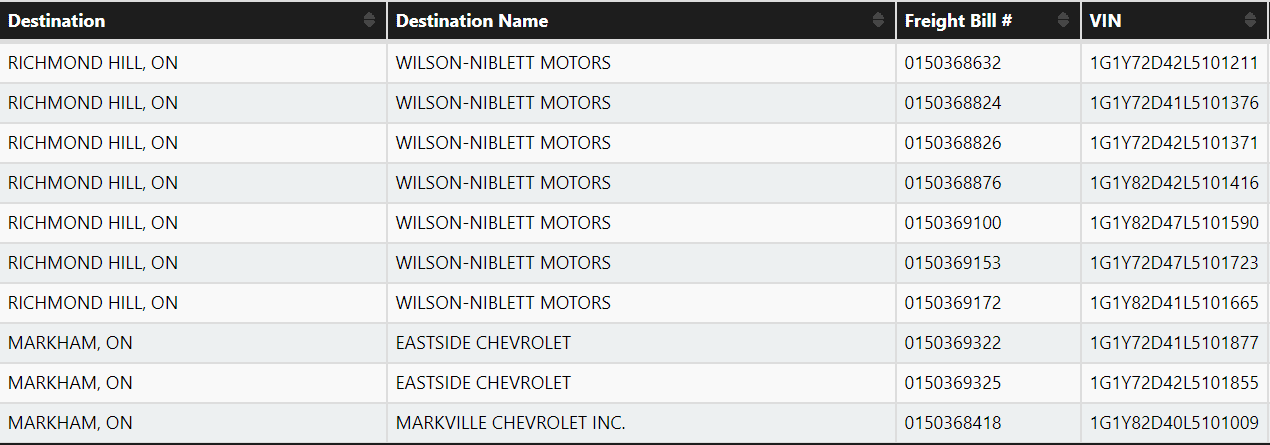Click the VIN header label

click(x=1105, y=21)
